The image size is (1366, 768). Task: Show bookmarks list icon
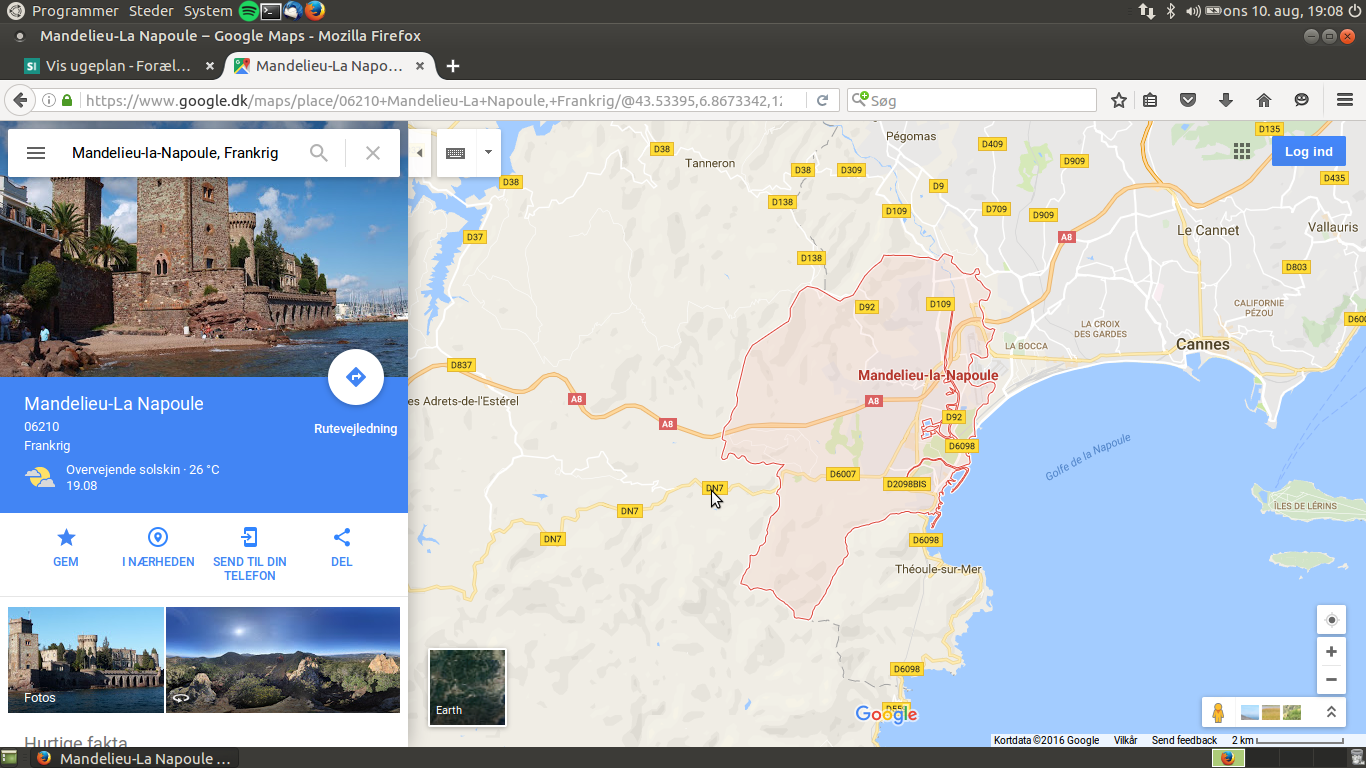point(1151,100)
